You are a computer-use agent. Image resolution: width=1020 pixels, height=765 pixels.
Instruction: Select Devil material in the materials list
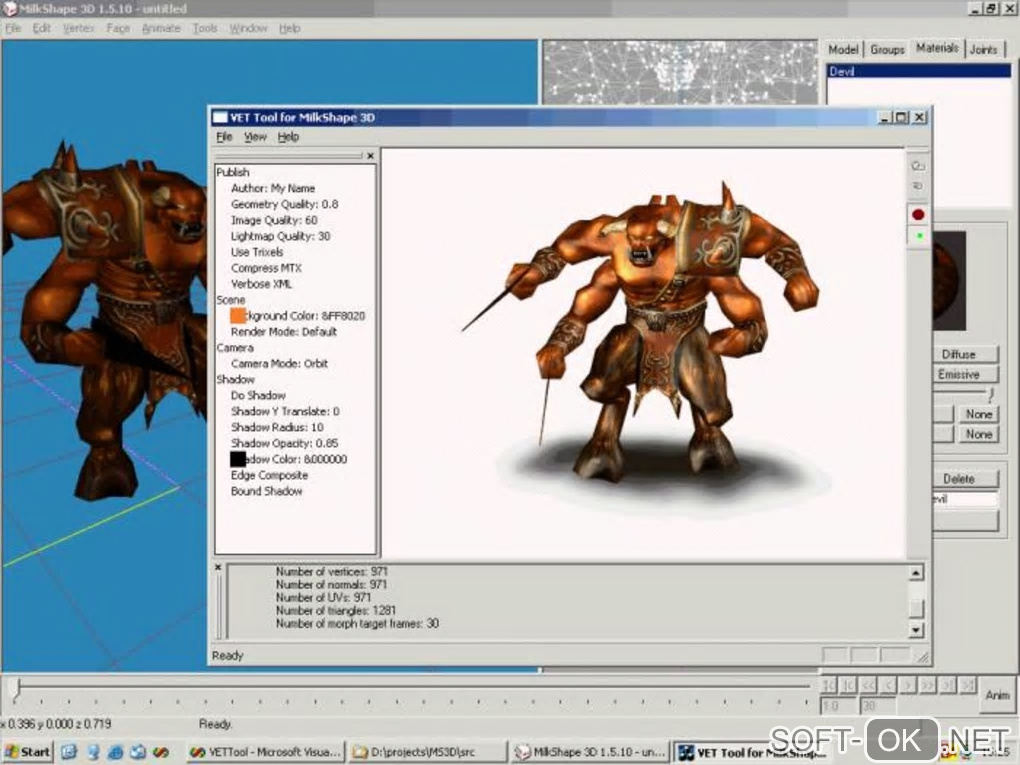point(919,72)
